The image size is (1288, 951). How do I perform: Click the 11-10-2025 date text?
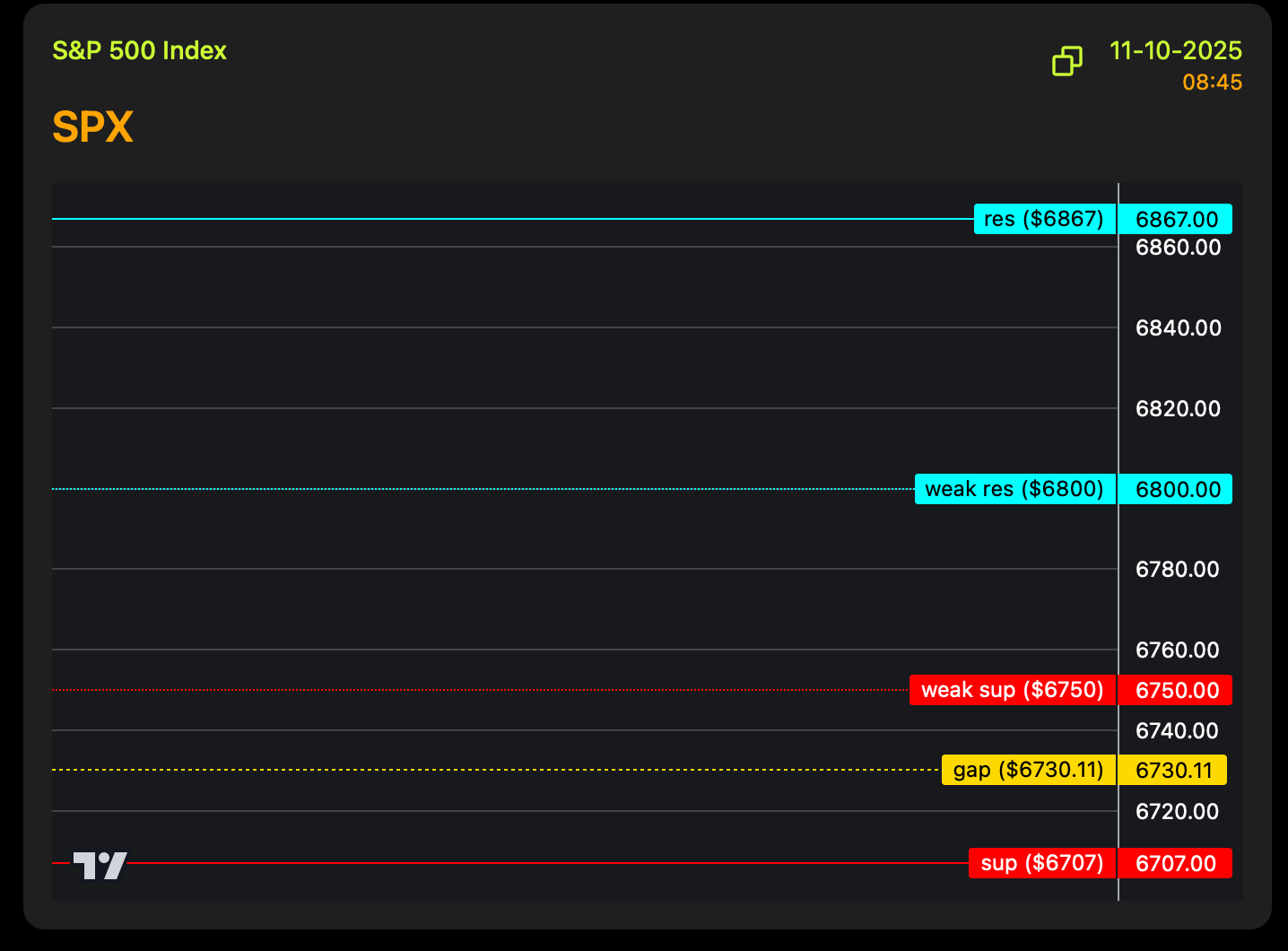(1175, 50)
